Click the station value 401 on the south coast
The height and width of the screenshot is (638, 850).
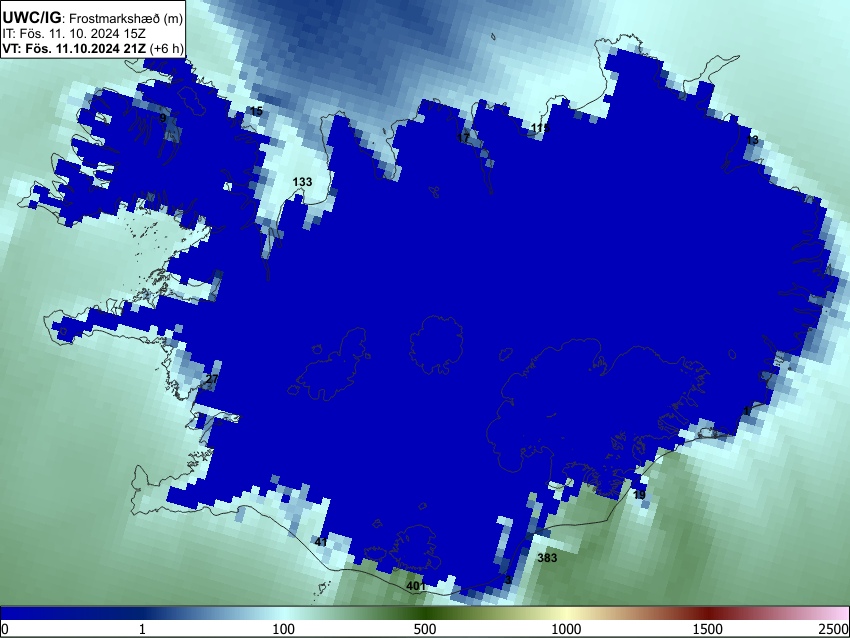pyautogui.click(x=416, y=586)
